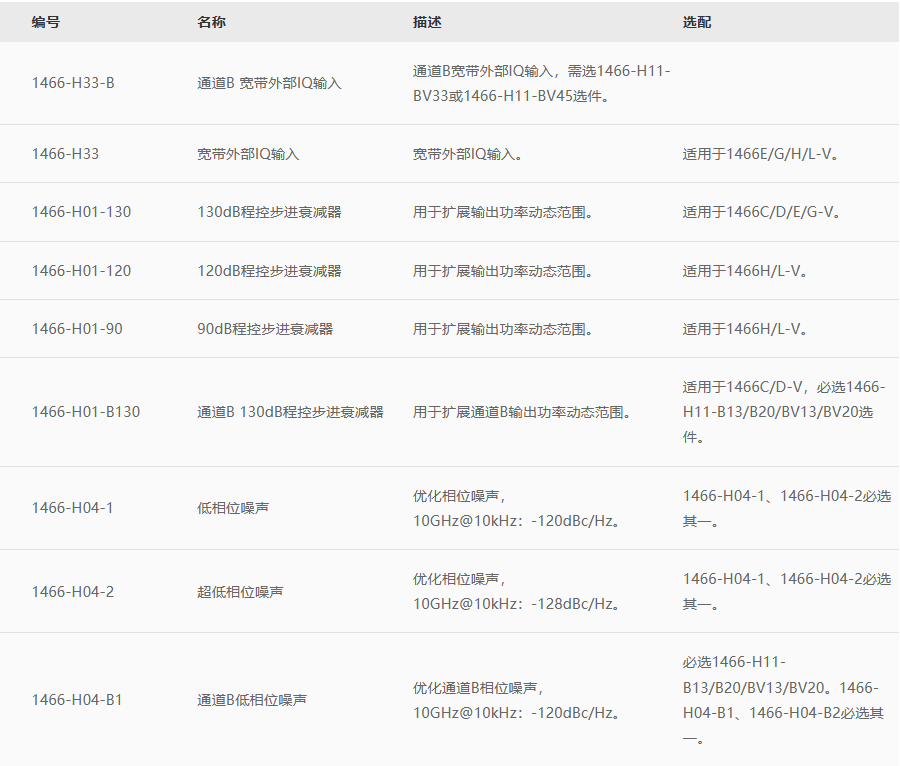Select the 1466-H01-90 code cell

click(77, 329)
